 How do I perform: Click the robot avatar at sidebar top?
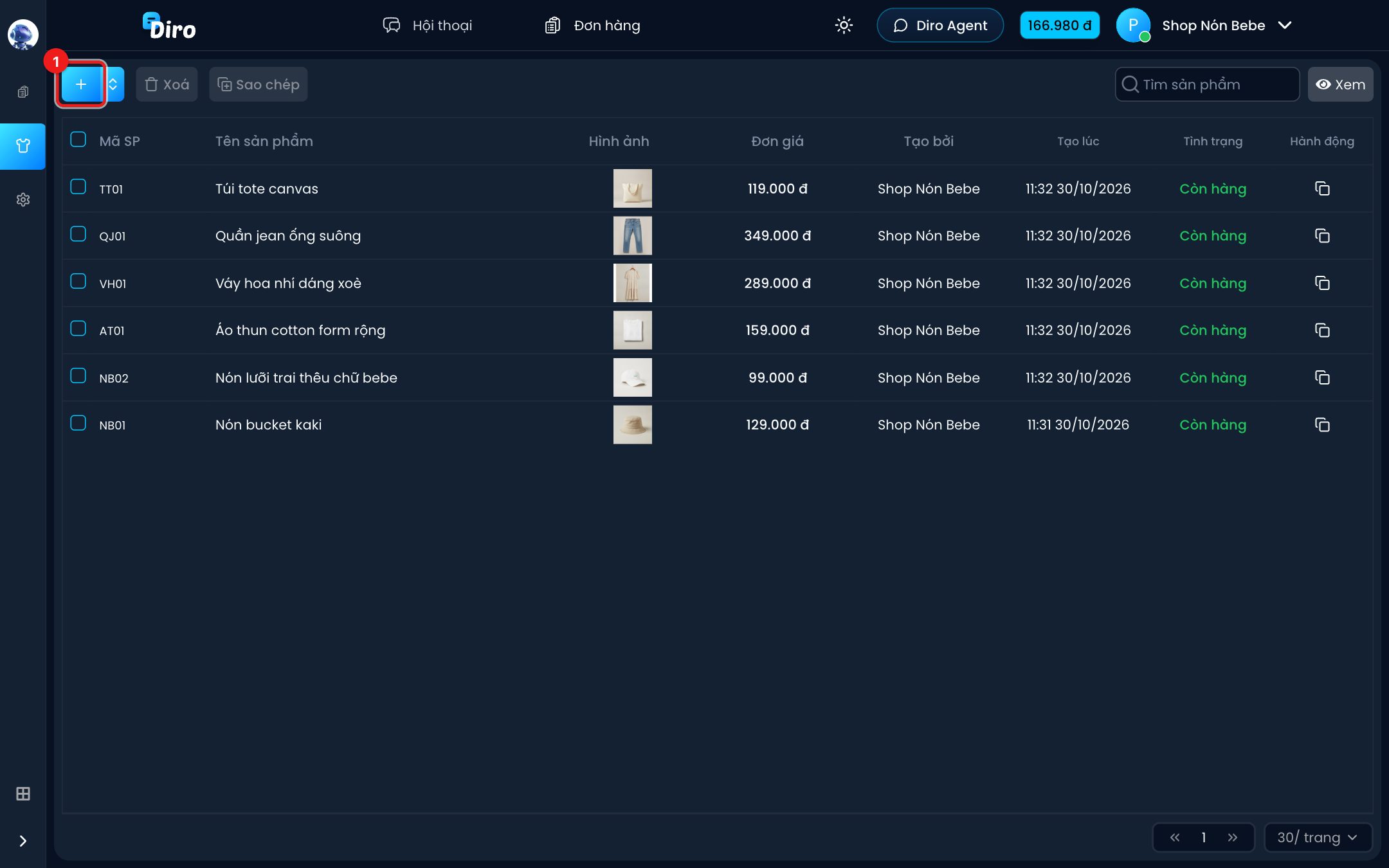(x=23, y=34)
